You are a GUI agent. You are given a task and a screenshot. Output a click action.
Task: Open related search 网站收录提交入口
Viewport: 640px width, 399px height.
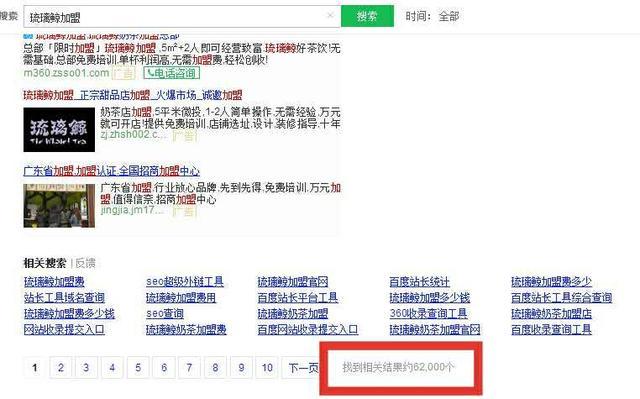click(x=64, y=329)
